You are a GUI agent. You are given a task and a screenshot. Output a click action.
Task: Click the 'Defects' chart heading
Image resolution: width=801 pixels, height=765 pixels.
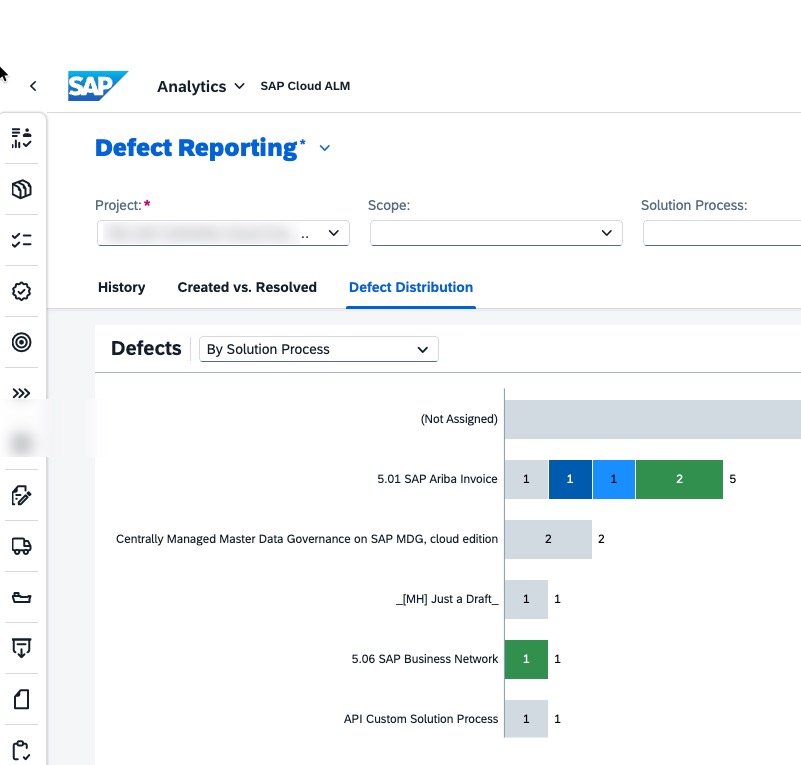(x=146, y=348)
